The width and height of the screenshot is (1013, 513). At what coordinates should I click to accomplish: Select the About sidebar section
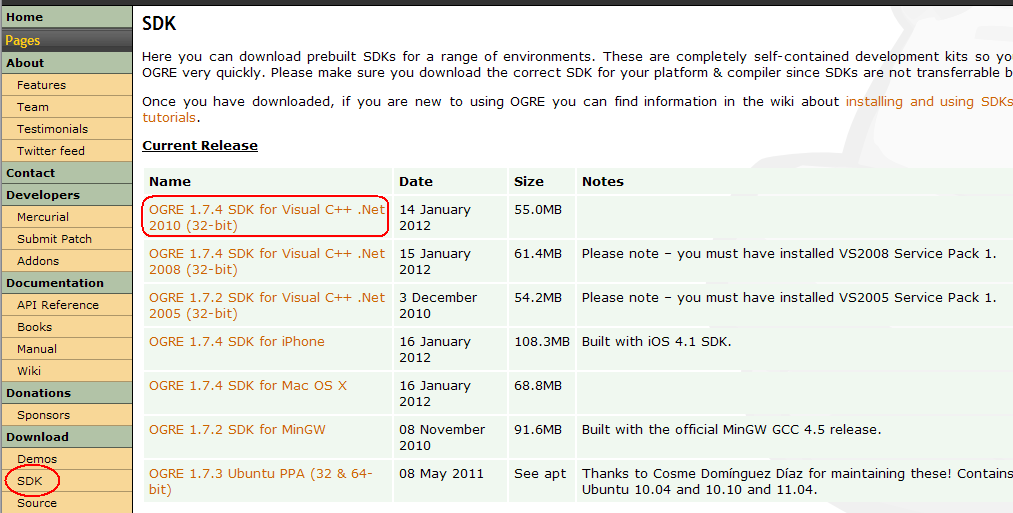point(67,63)
